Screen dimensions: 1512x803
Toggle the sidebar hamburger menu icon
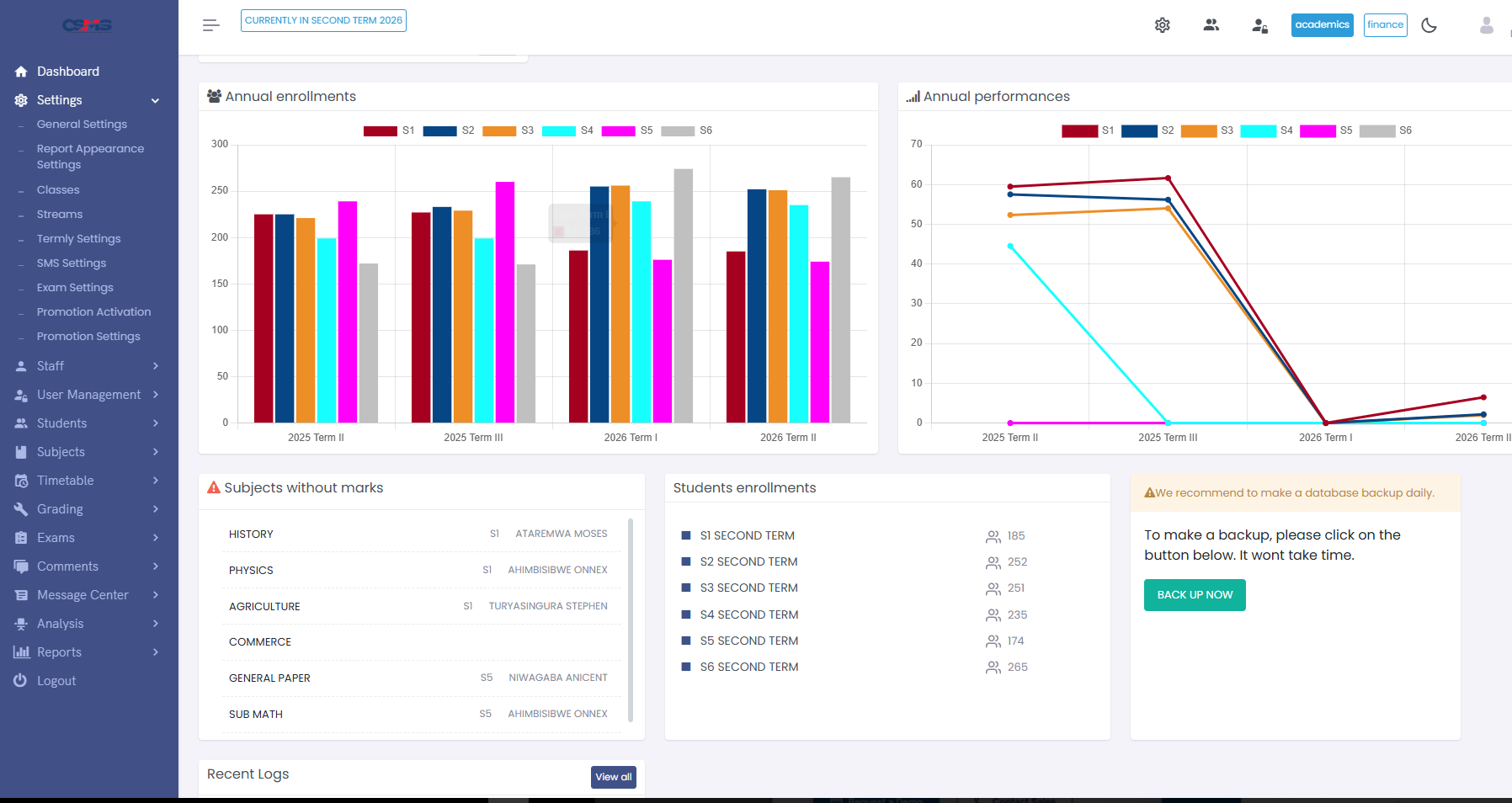tap(211, 25)
